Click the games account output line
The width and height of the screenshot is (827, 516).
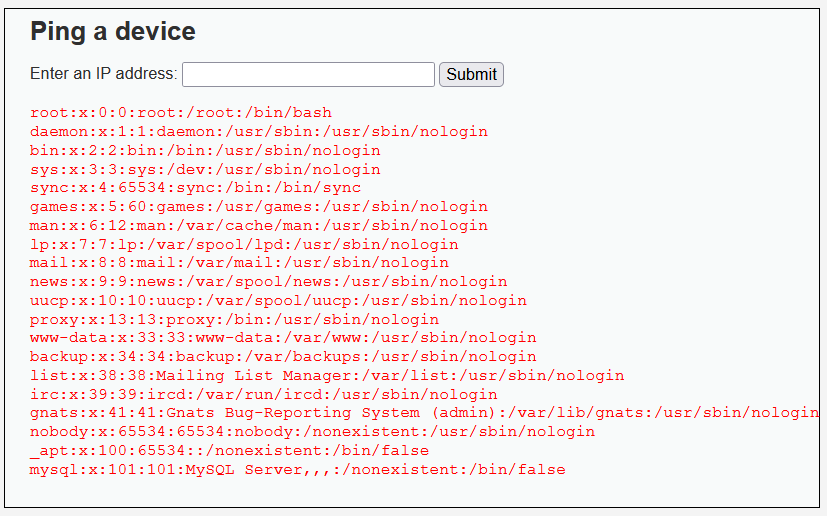tap(258, 207)
